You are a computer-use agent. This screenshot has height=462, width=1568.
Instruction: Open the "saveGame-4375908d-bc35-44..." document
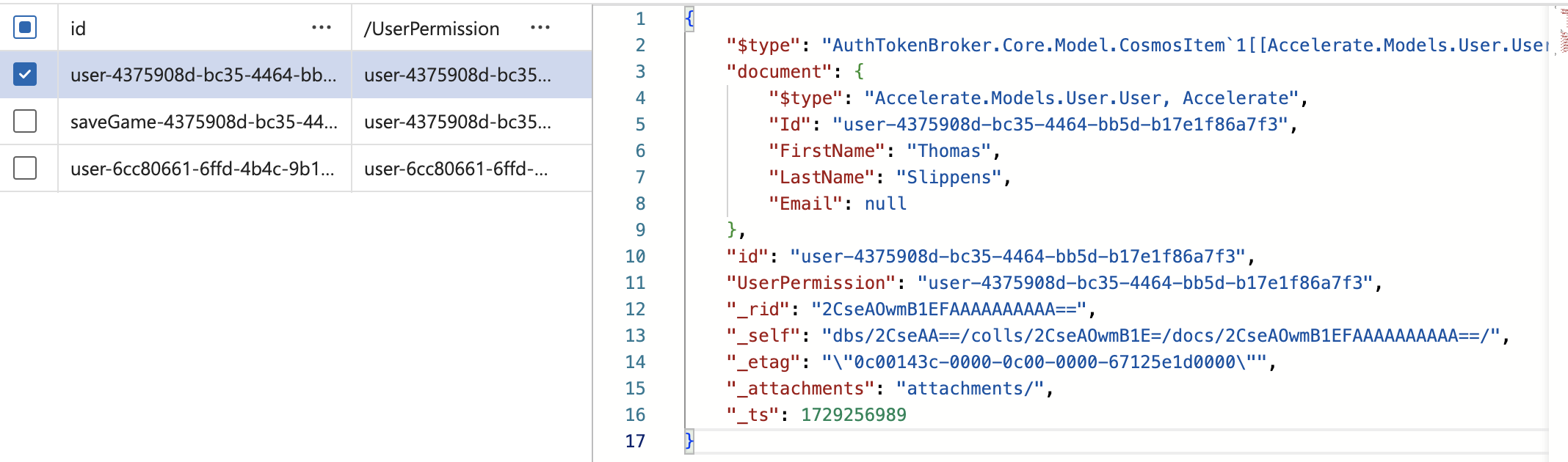point(204,122)
